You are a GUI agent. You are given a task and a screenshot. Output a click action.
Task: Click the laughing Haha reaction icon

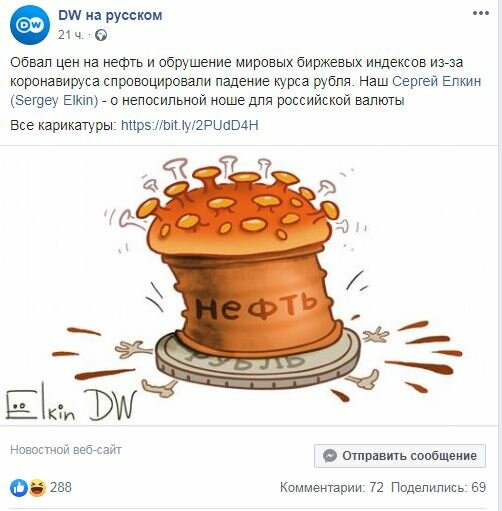point(37,488)
